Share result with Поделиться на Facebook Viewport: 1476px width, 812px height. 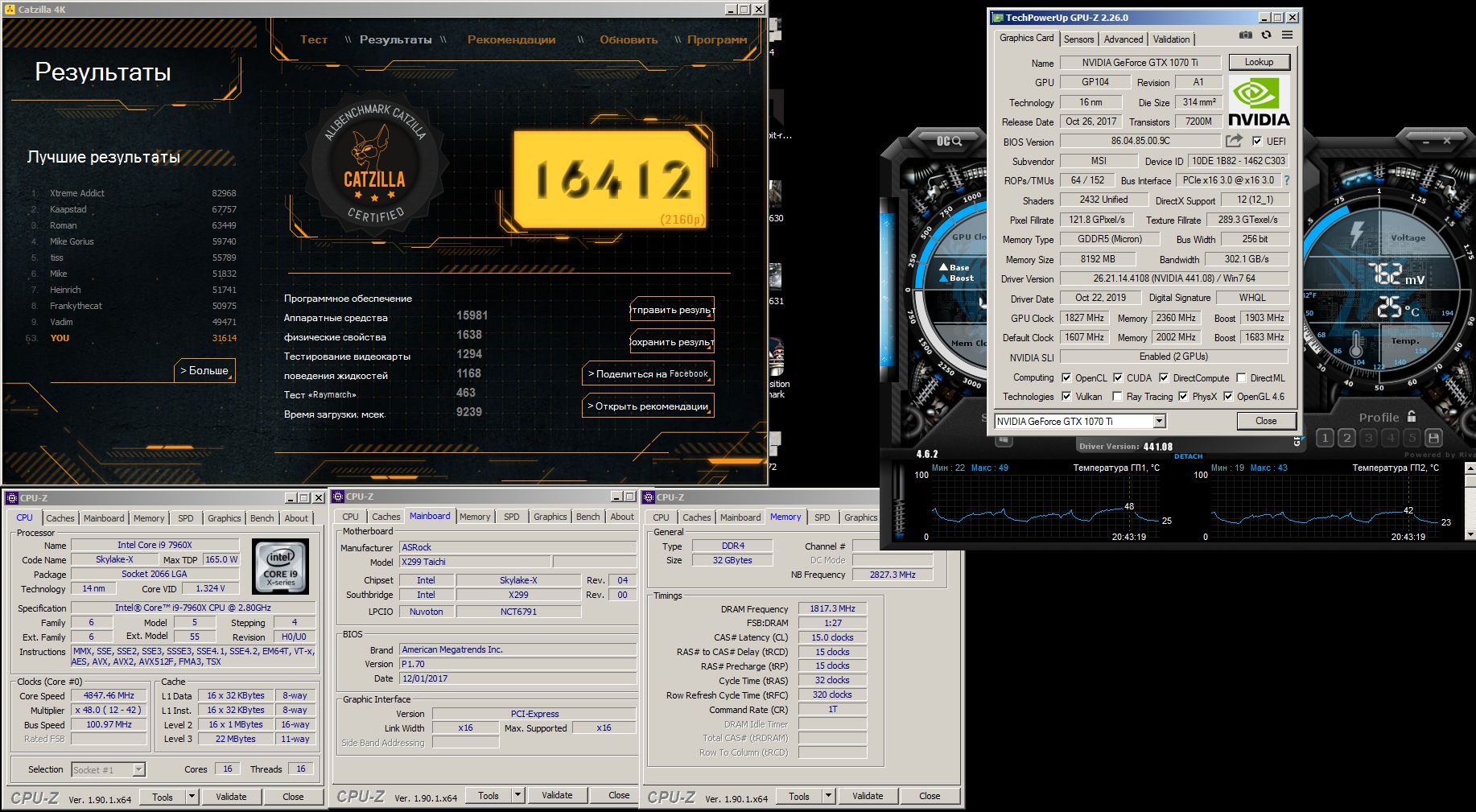(x=648, y=373)
